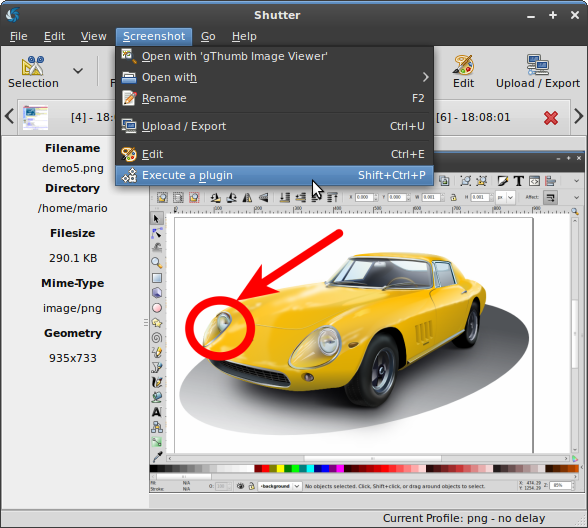Select the magnifier zoom tool in screenshot

click(157, 262)
